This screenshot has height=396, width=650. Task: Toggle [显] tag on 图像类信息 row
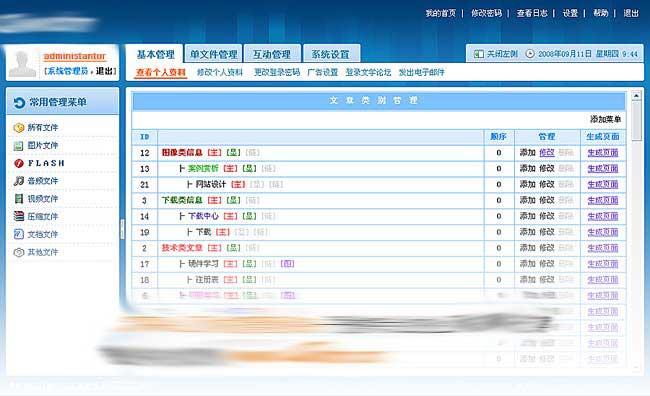(x=233, y=153)
